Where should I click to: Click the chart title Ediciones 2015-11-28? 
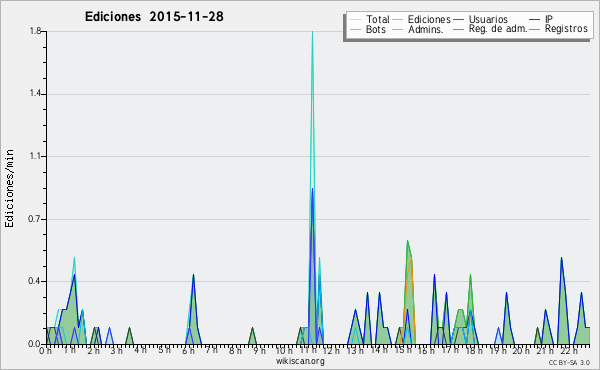coord(154,17)
